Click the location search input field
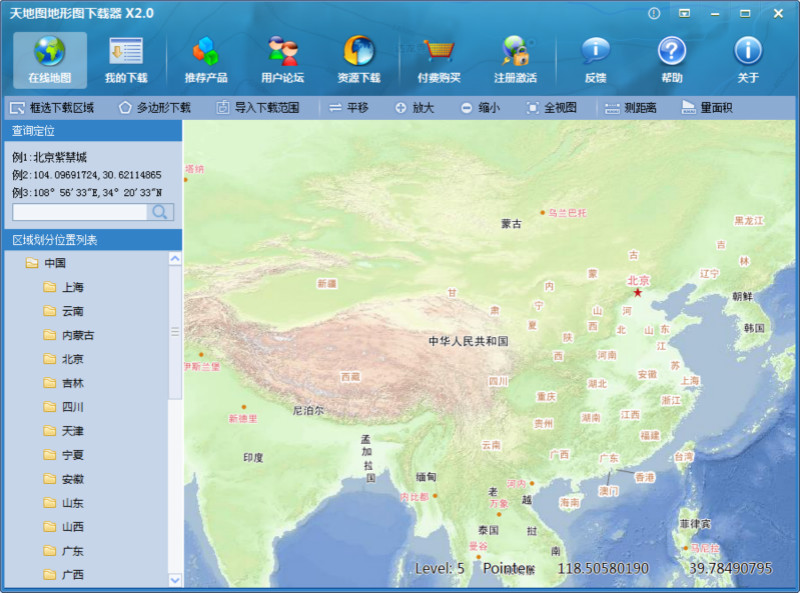The image size is (800, 593). [x=79, y=212]
